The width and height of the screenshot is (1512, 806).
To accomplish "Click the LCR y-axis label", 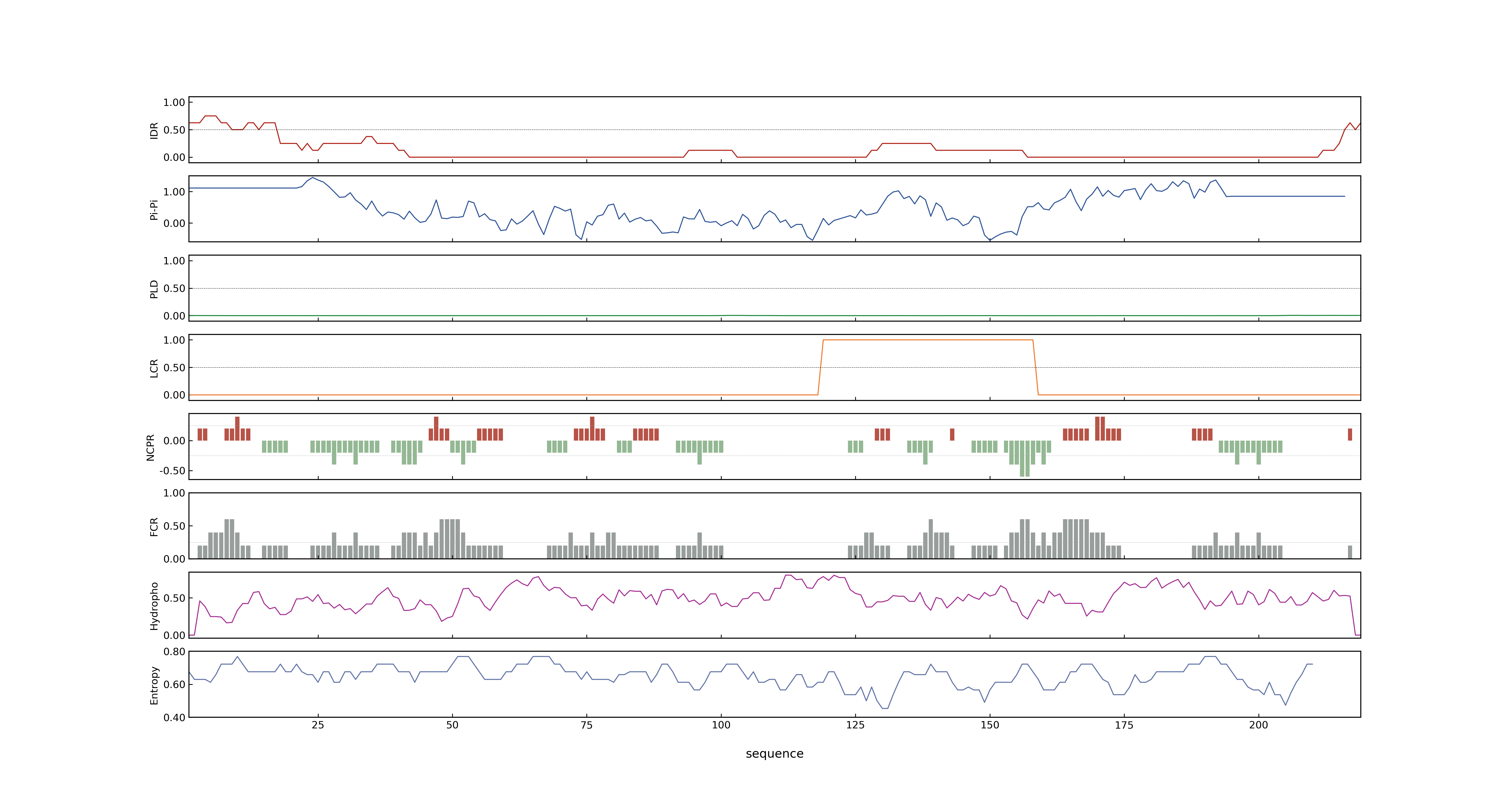I will click(154, 368).
